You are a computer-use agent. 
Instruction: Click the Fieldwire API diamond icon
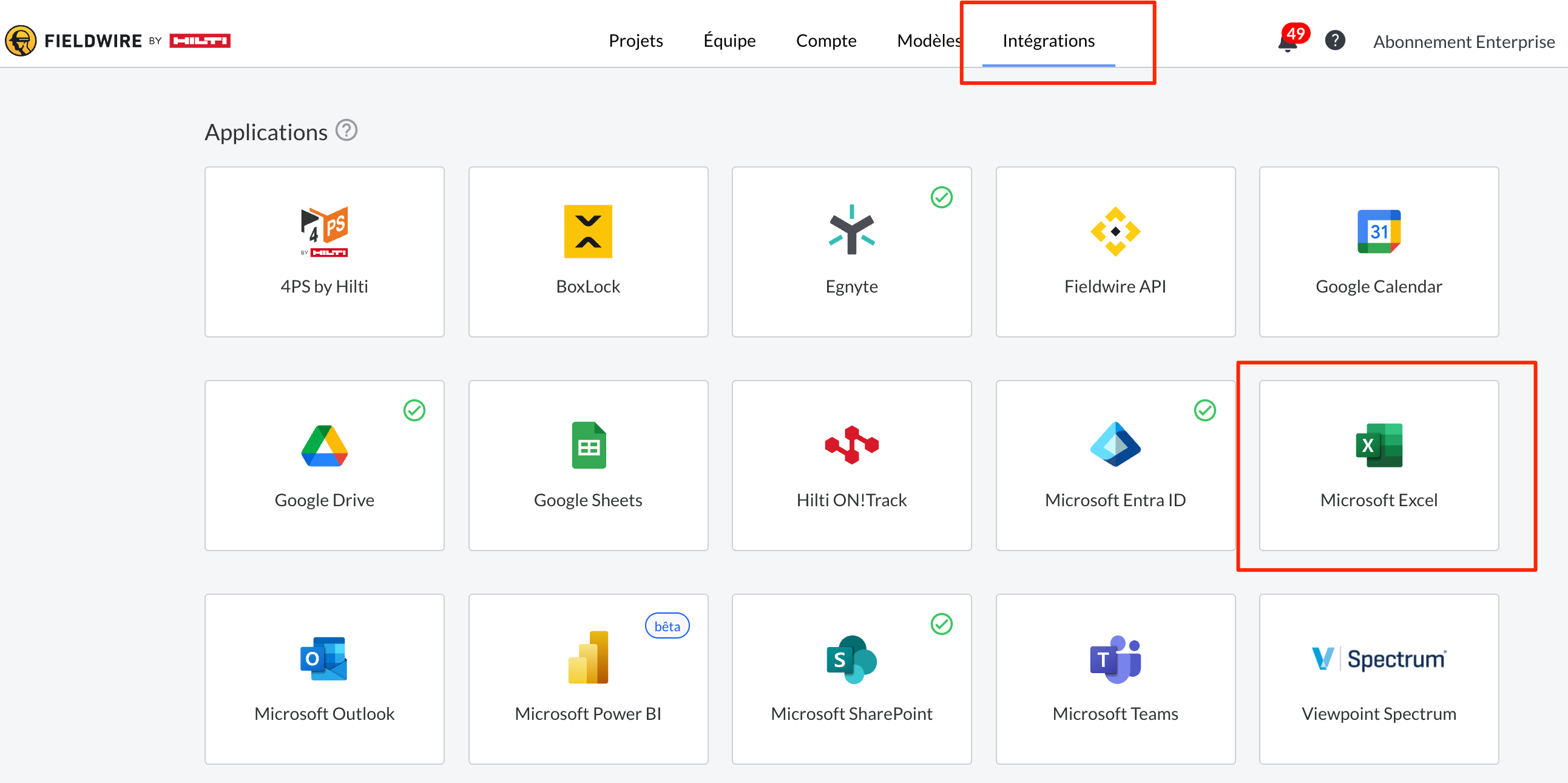point(1115,231)
